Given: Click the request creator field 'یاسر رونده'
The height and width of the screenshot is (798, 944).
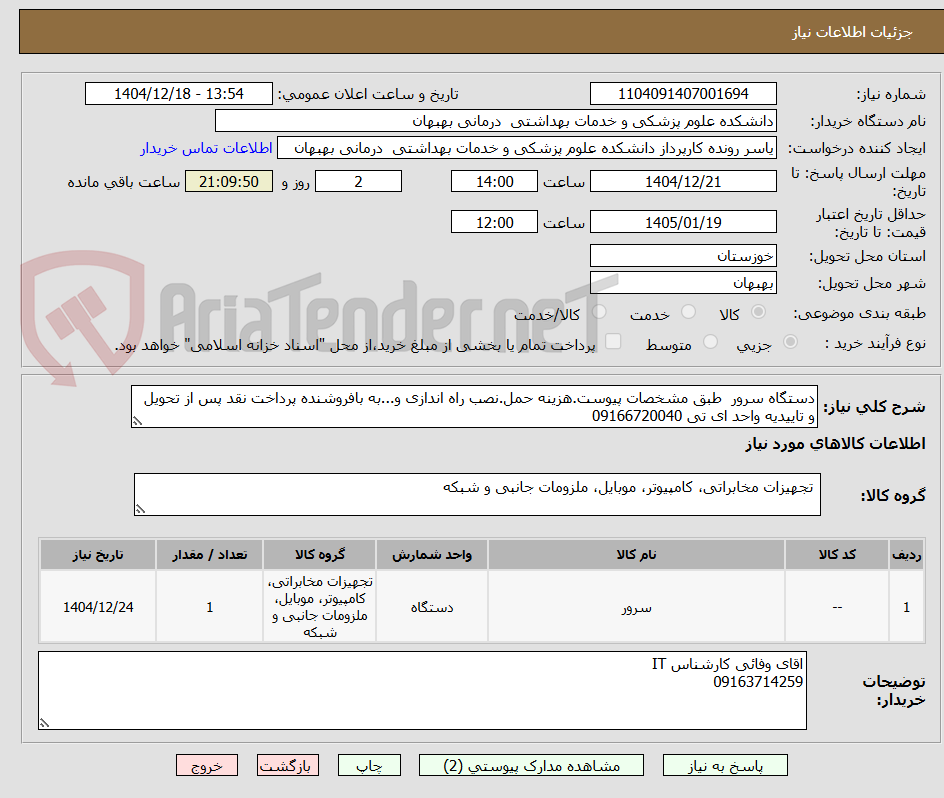Looking at the screenshot, I should [527, 148].
